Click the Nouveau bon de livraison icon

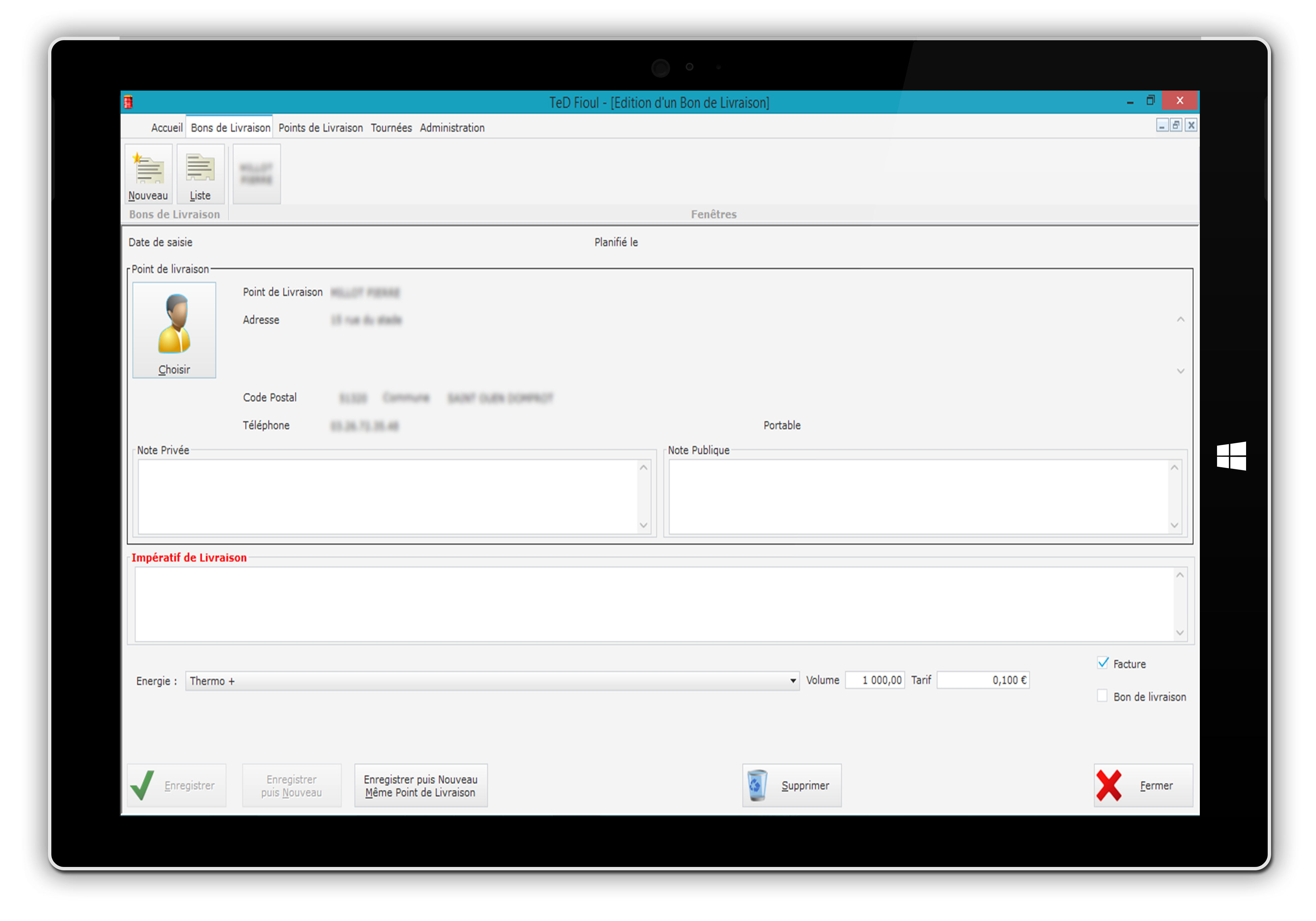(x=148, y=169)
